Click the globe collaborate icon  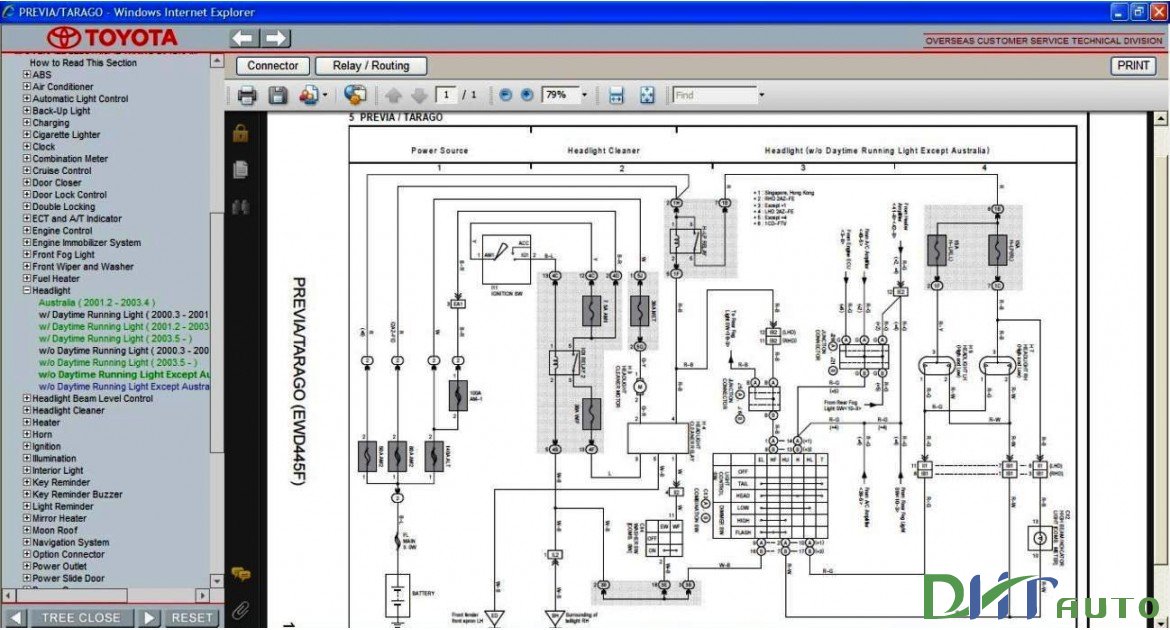(x=355, y=95)
